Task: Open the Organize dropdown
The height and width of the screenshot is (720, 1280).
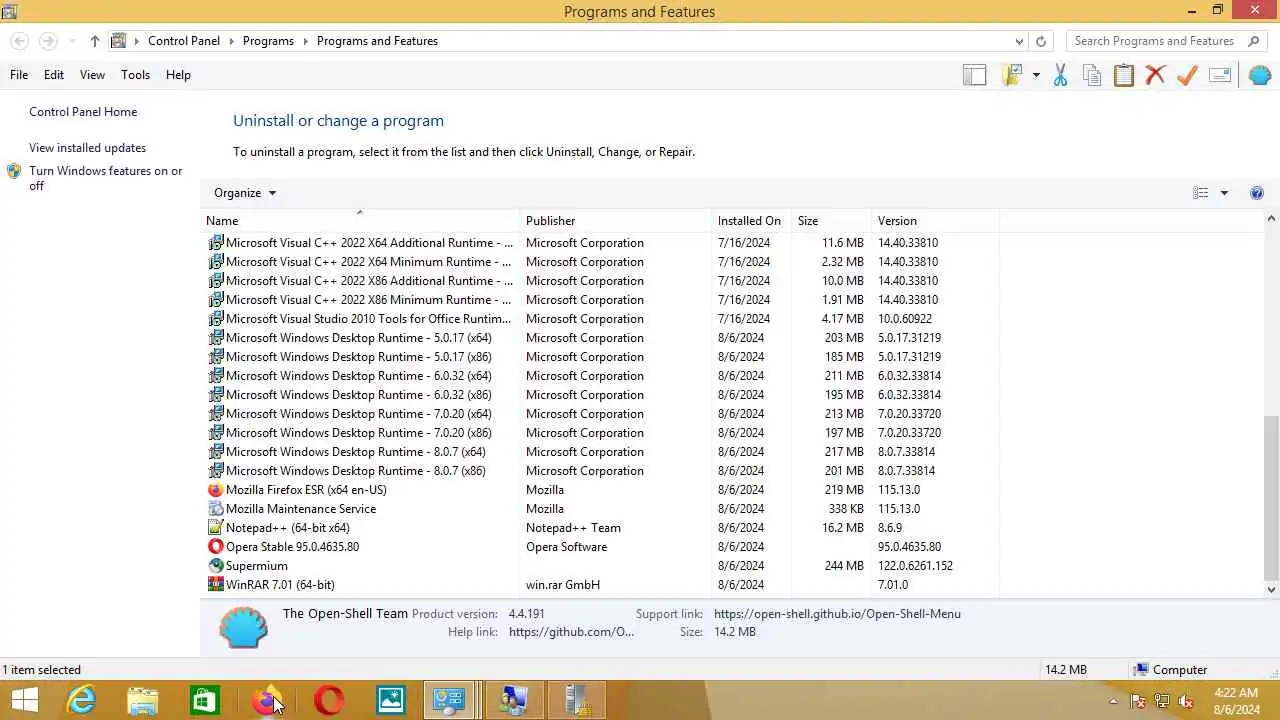Action: click(x=245, y=193)
